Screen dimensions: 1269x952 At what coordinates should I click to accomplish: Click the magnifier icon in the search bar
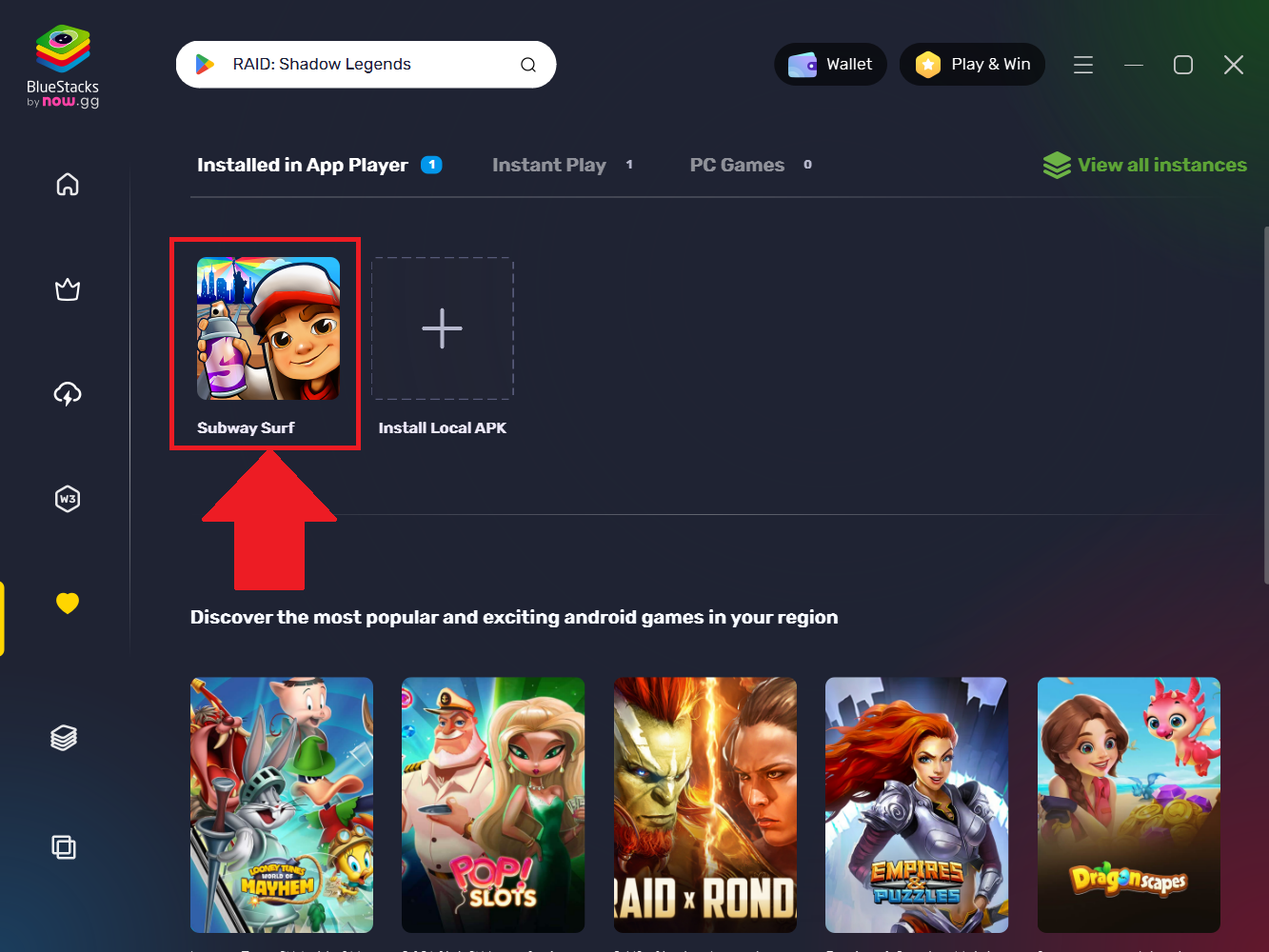[x=528, y=64]
